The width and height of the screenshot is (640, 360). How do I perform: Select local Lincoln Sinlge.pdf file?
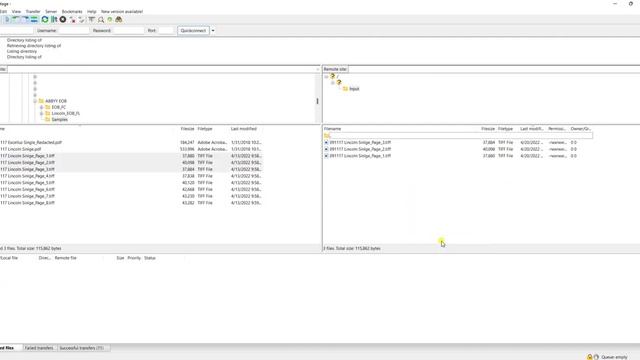(x=21, y=149)
